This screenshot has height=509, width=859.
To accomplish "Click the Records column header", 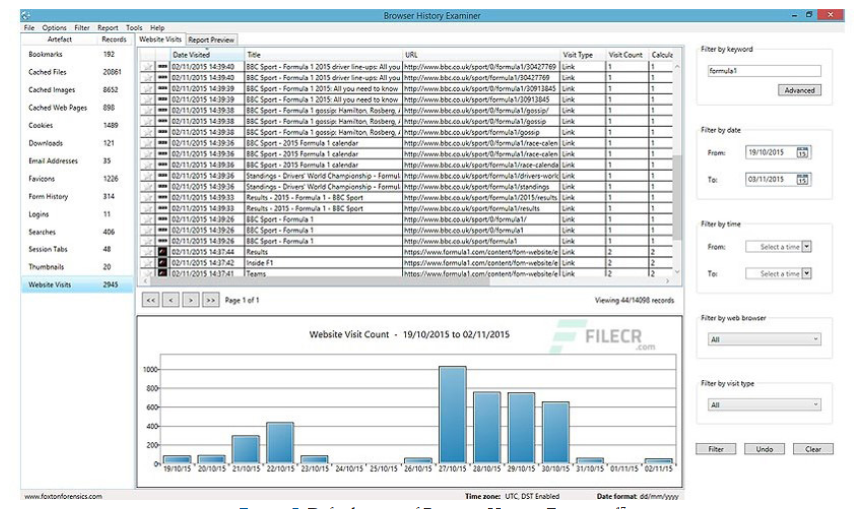I will click(114, 39).
